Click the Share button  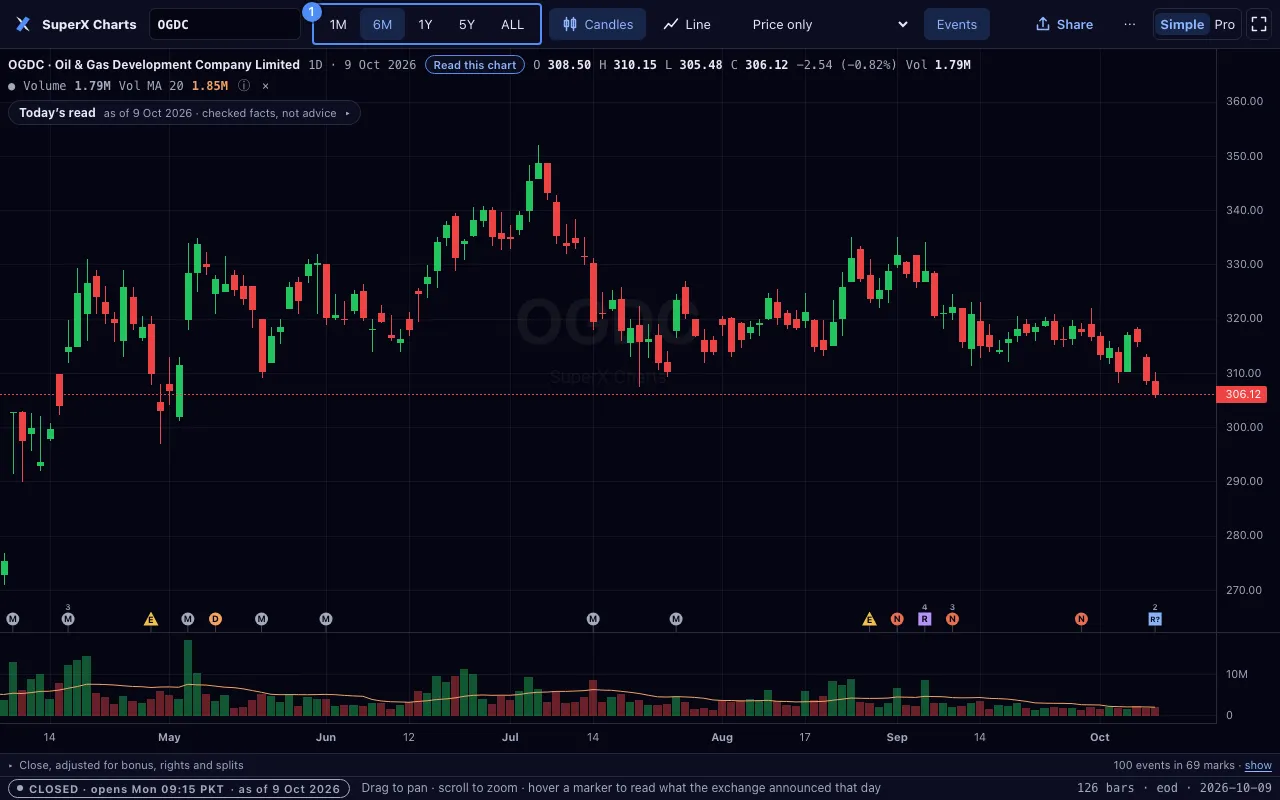[1064, 24]
